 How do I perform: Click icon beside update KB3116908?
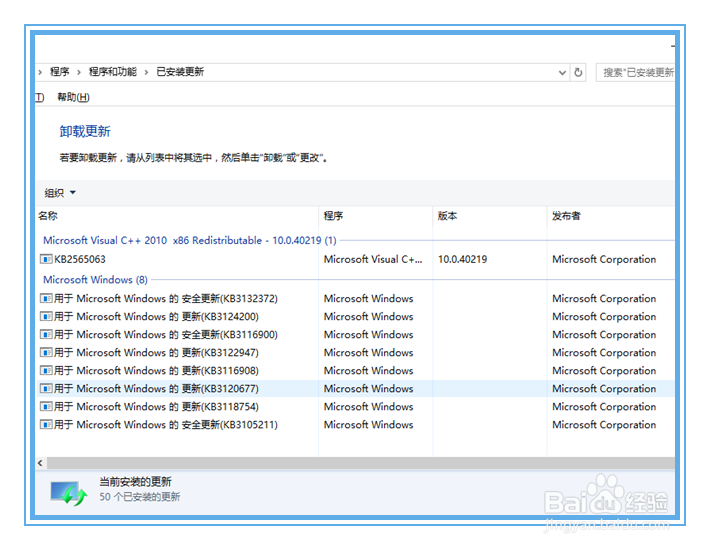point(46,371)
